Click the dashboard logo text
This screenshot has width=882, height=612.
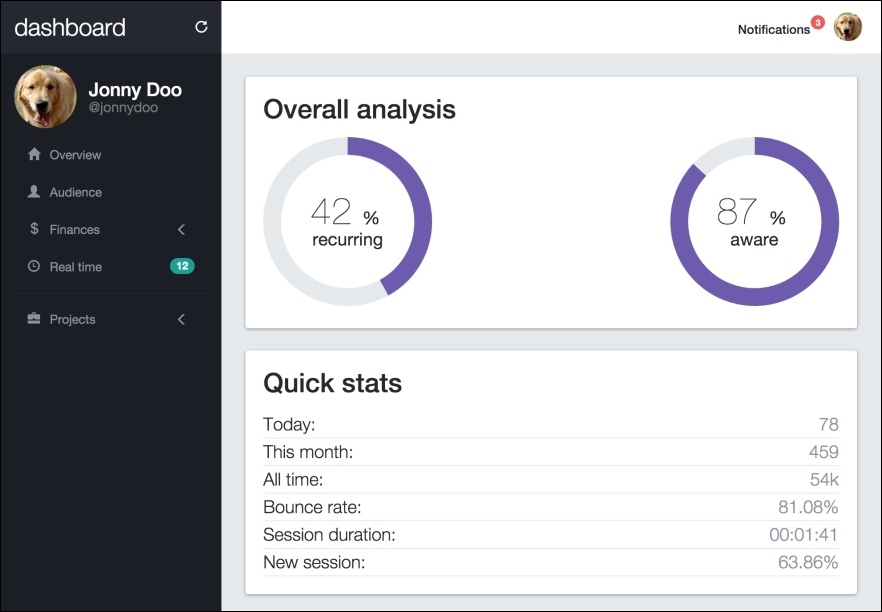(68, 27)
